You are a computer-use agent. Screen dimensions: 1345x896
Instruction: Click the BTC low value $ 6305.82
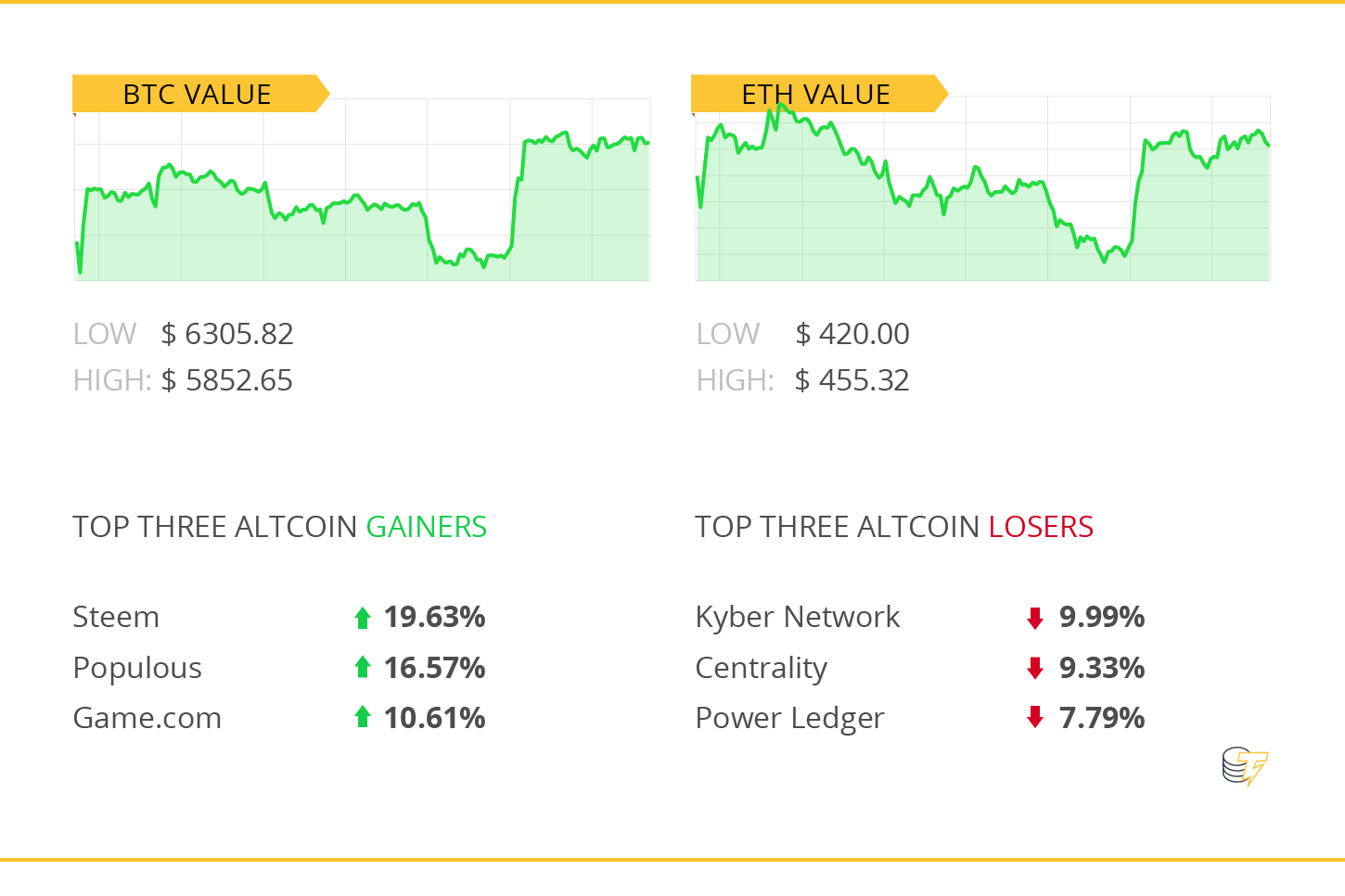pyautogui.click(x=227, y=334)
